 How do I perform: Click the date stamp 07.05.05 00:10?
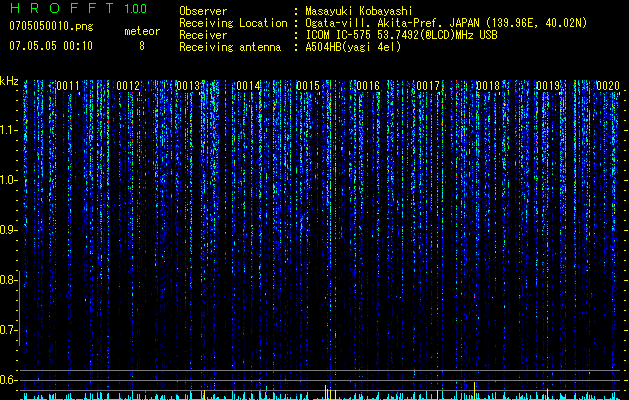coord(51,46)
